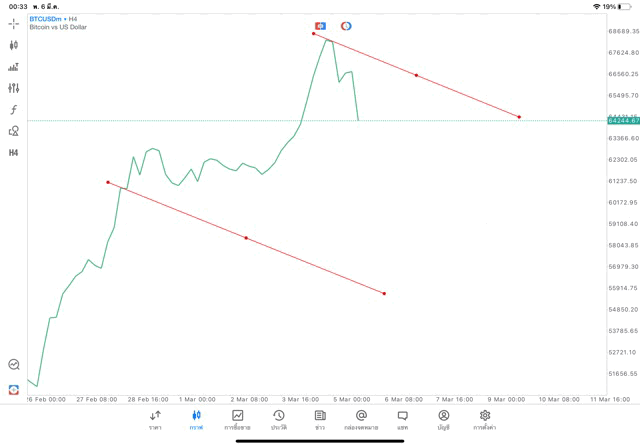Open the H4 timeframe selector

(x=13, y=152)
